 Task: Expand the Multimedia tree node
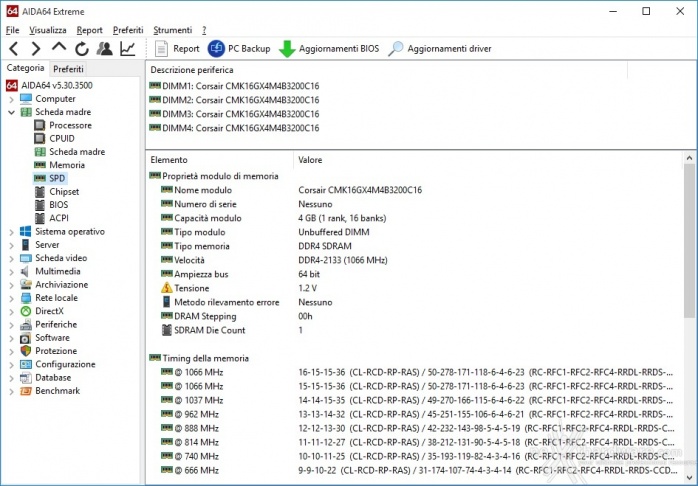(x=12, y=272)
